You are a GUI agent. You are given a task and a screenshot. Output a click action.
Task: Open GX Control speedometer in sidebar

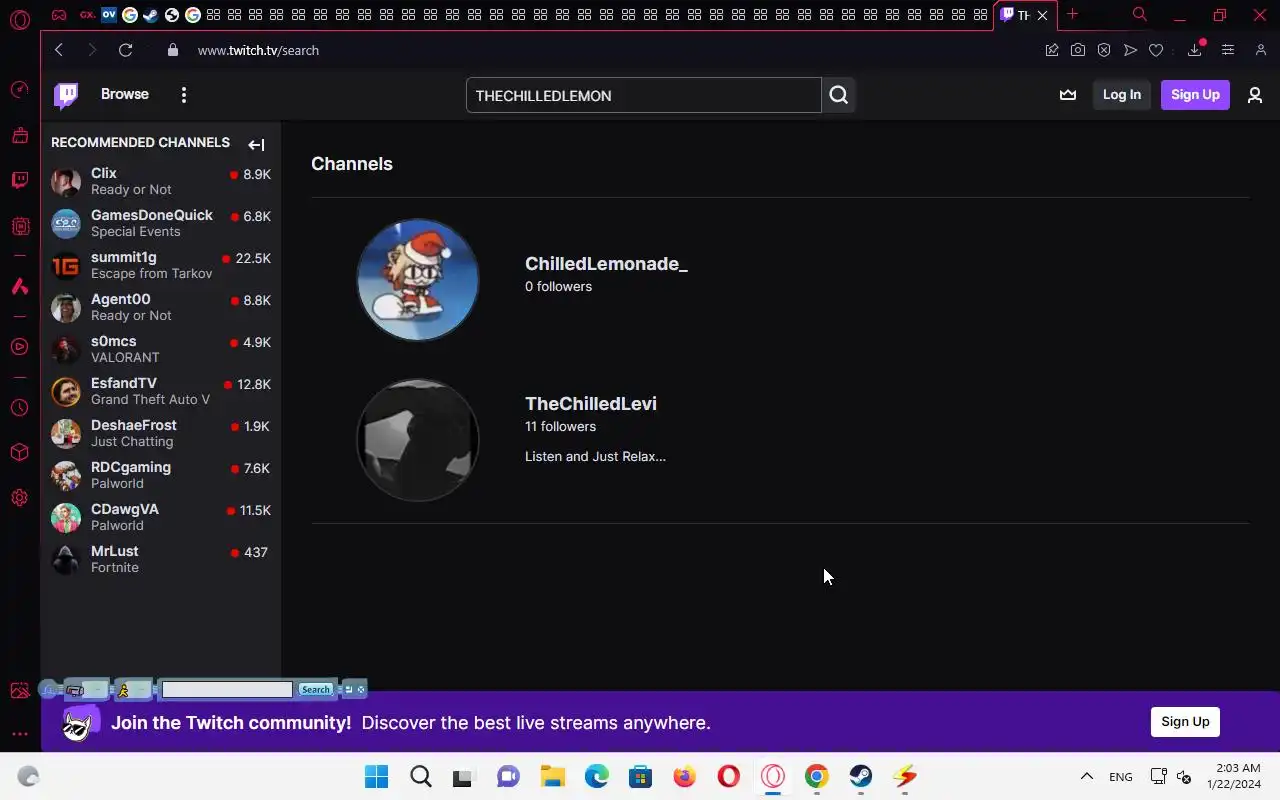[19, 90]
